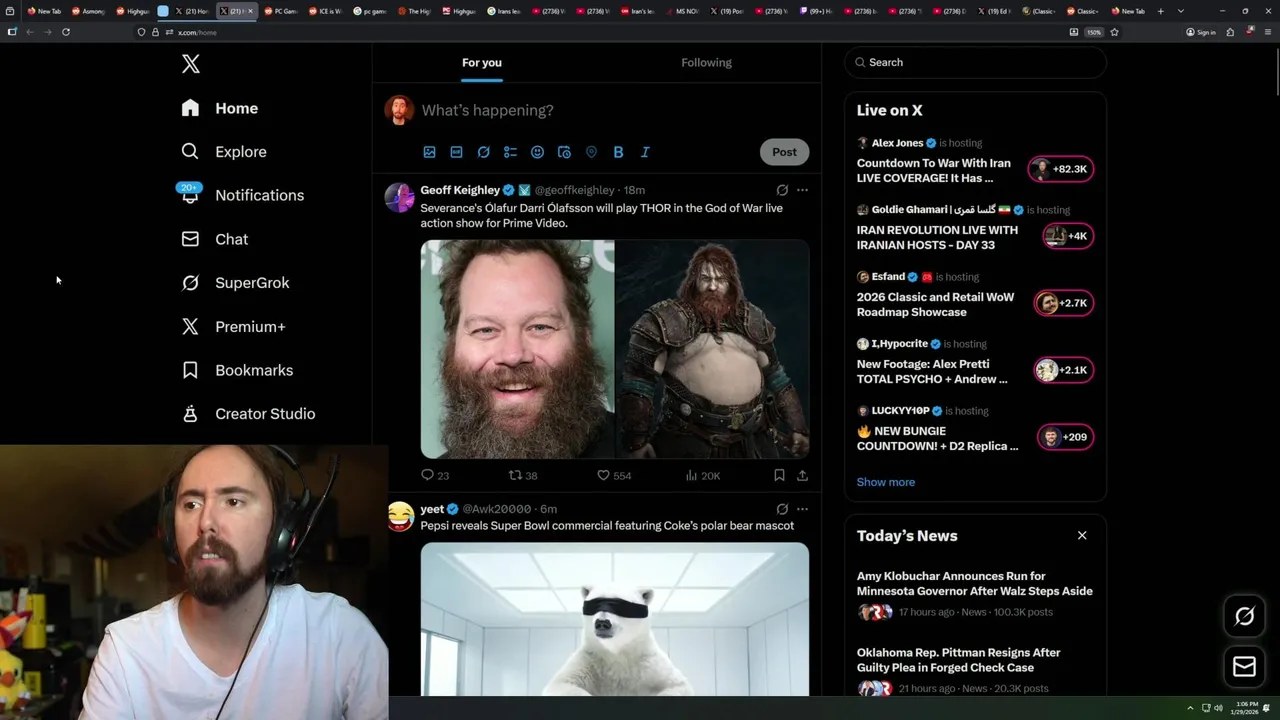The height and width of the screenshot is (720, 1280).
Task: Like Geoff Keighley's post
Action: (614, 476)
